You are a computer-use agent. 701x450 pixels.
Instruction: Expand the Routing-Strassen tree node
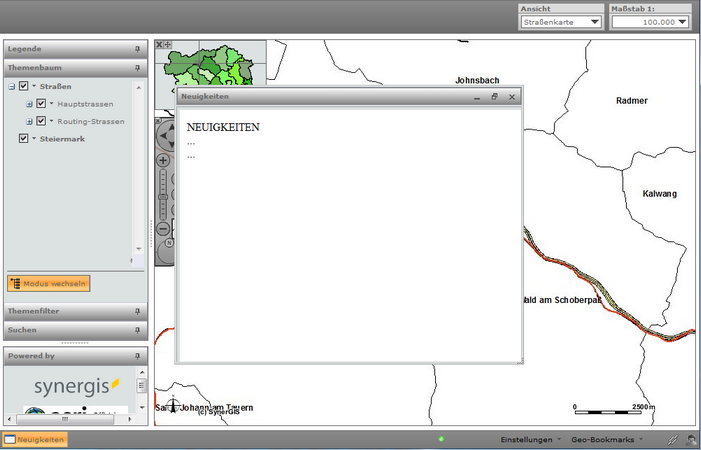tap(30, 122)
